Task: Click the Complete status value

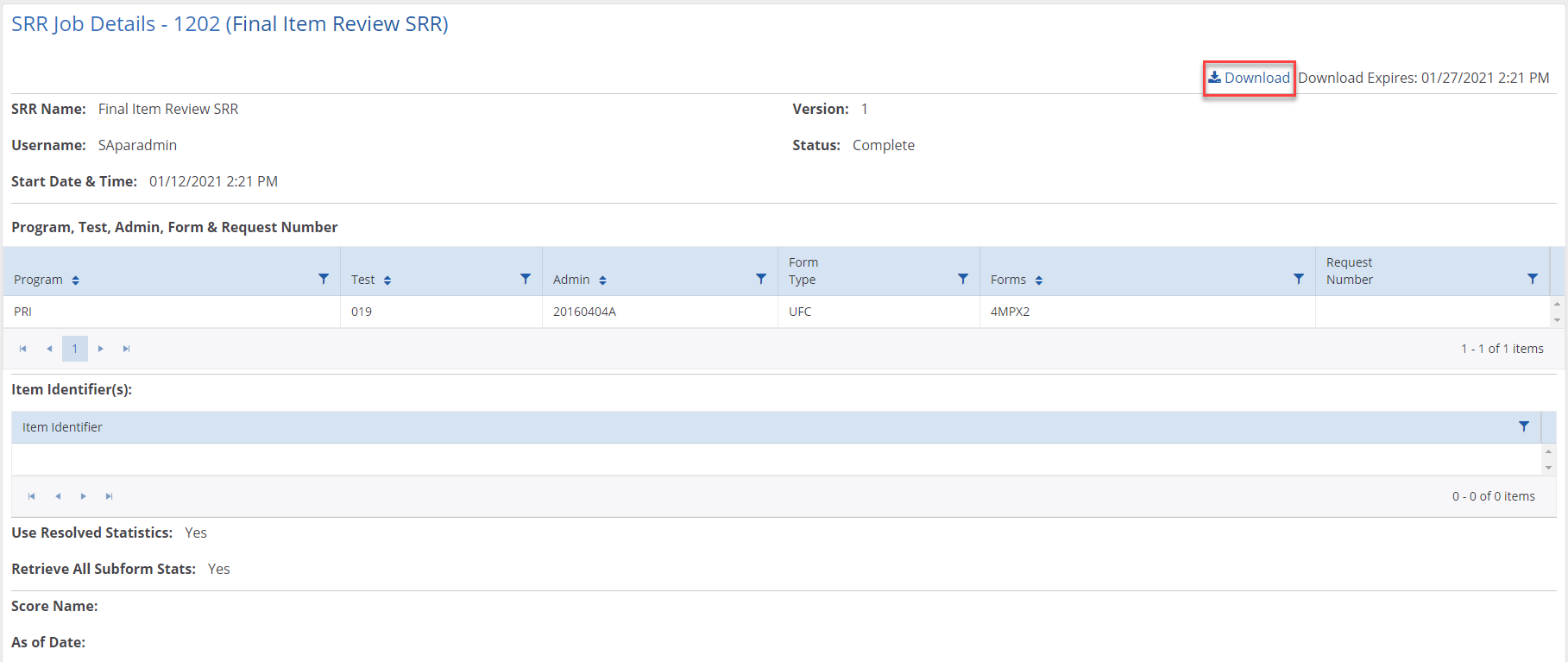Action: 884,145
